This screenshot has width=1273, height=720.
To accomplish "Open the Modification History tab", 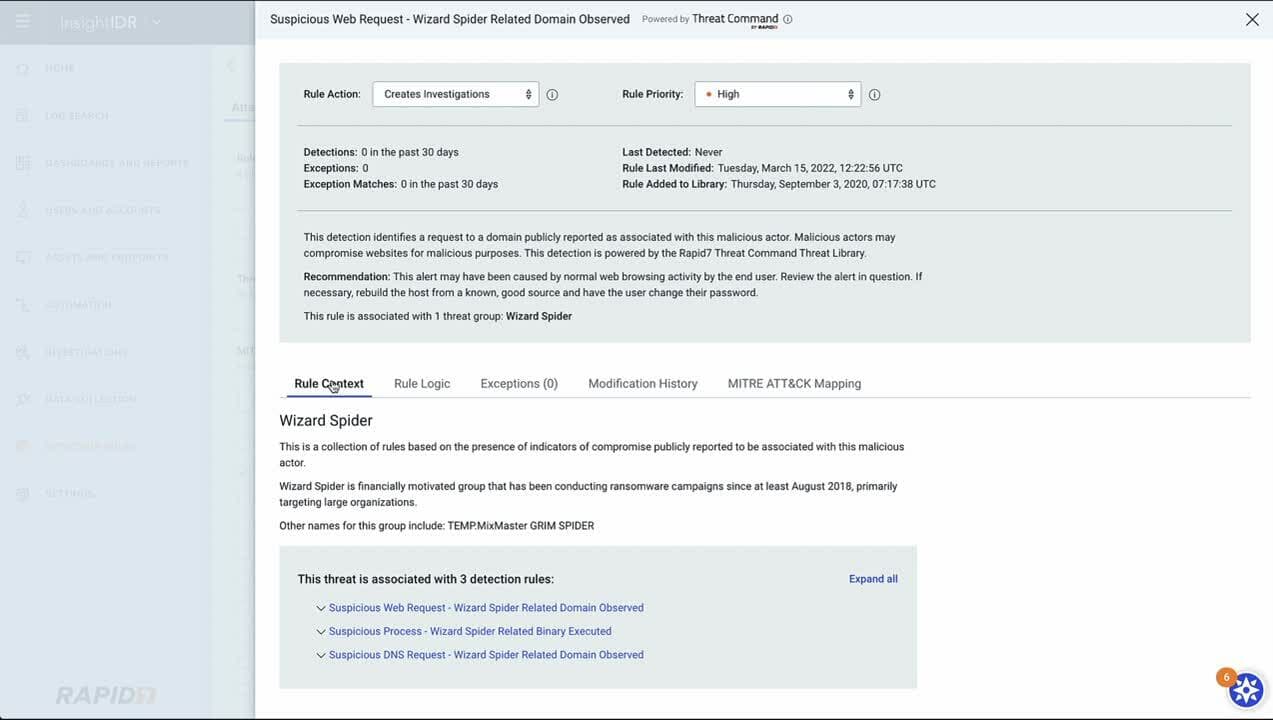I will [x=643, y=384].
